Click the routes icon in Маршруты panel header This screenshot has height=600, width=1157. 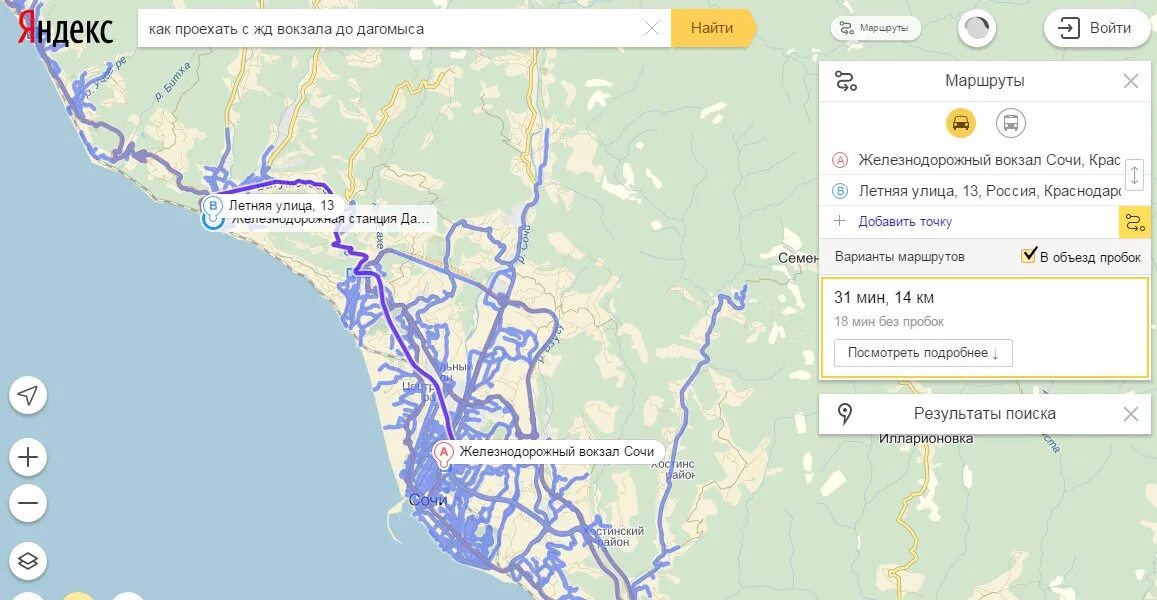pyautogui.click(x=846, y=80)
